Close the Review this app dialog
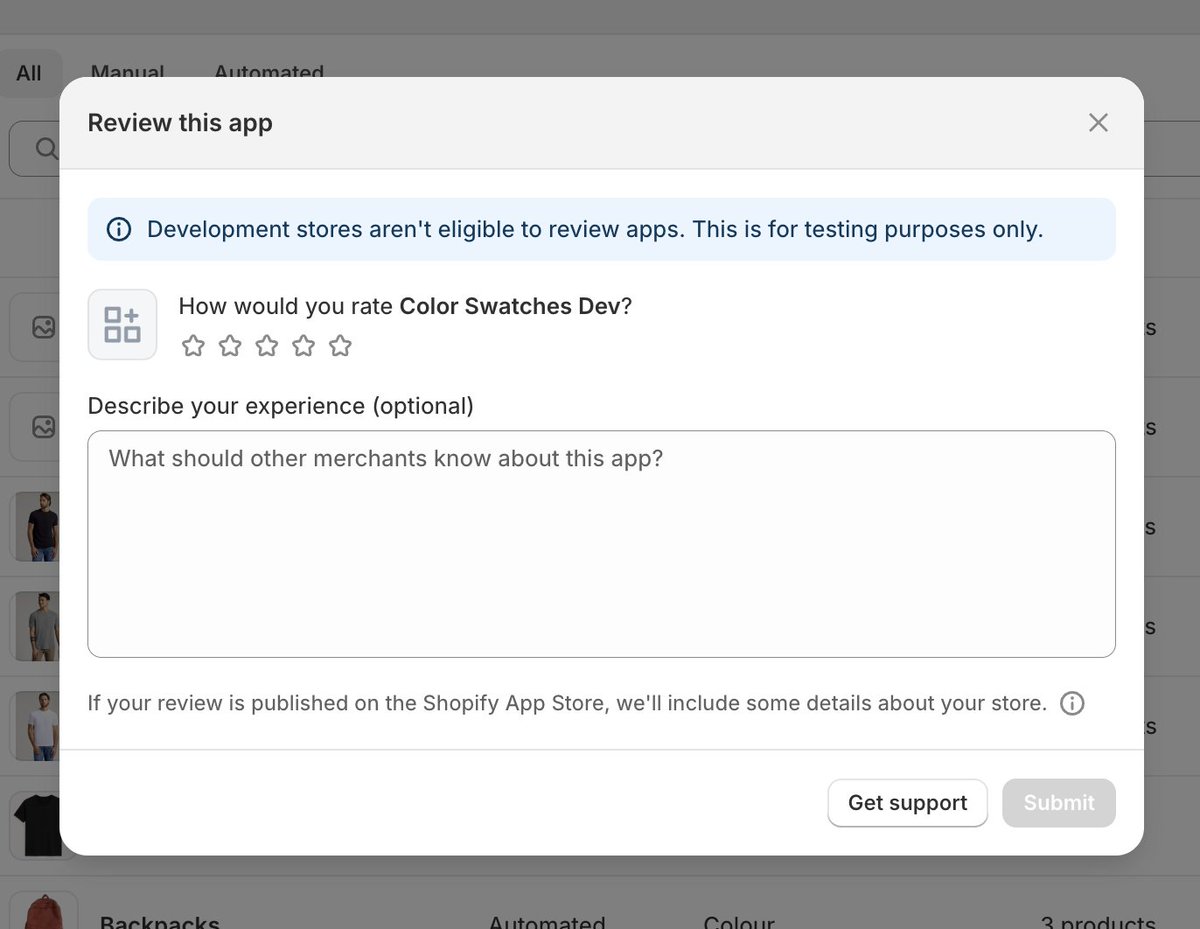This screenshot has width=1200, height=929. (x=1098, y=123)
